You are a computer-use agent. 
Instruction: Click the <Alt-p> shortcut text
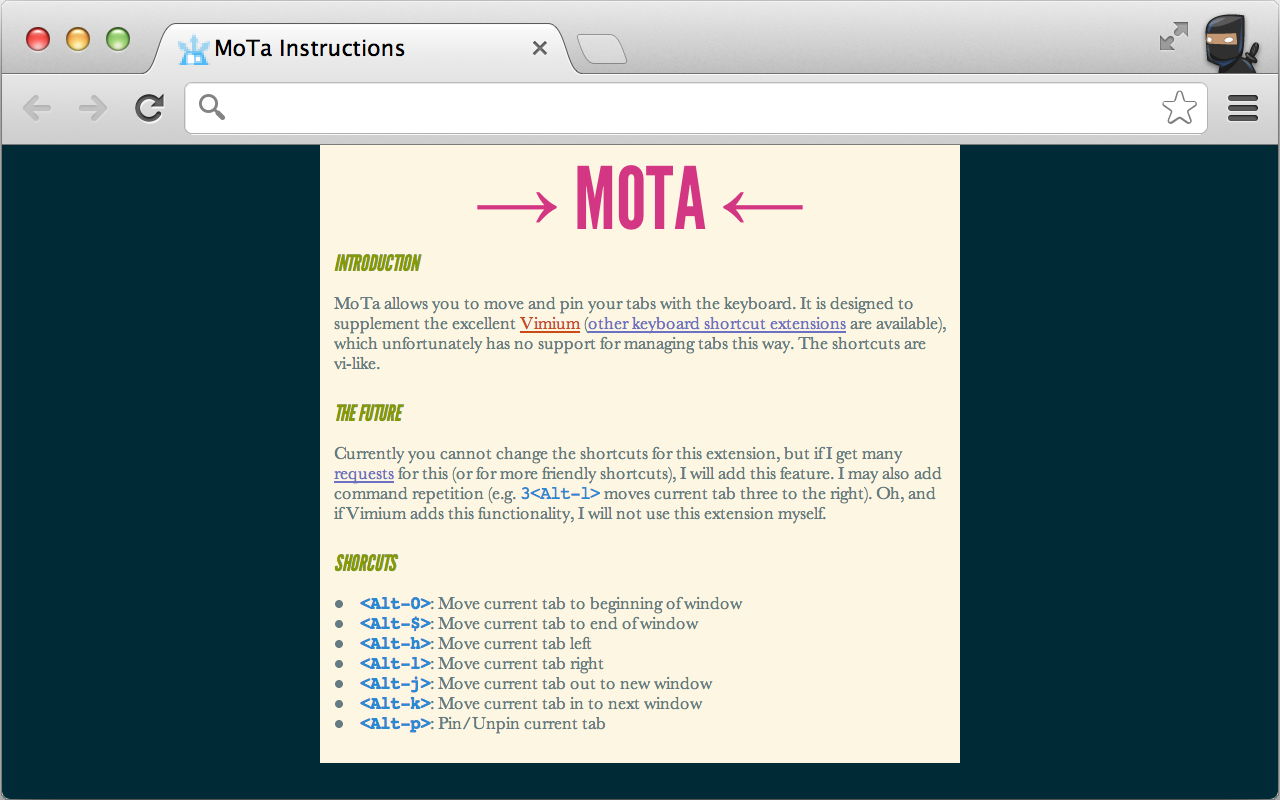click(395, 724)
